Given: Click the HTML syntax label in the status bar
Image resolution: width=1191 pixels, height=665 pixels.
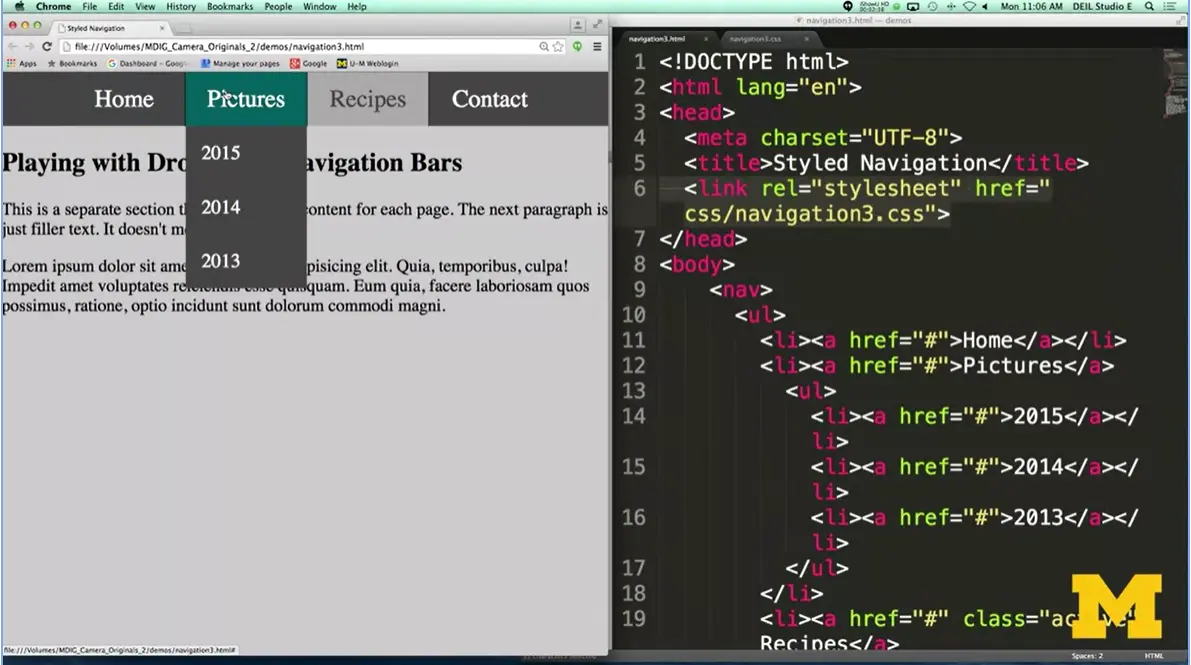Looking at the screenshot, I should [1154, 656].
